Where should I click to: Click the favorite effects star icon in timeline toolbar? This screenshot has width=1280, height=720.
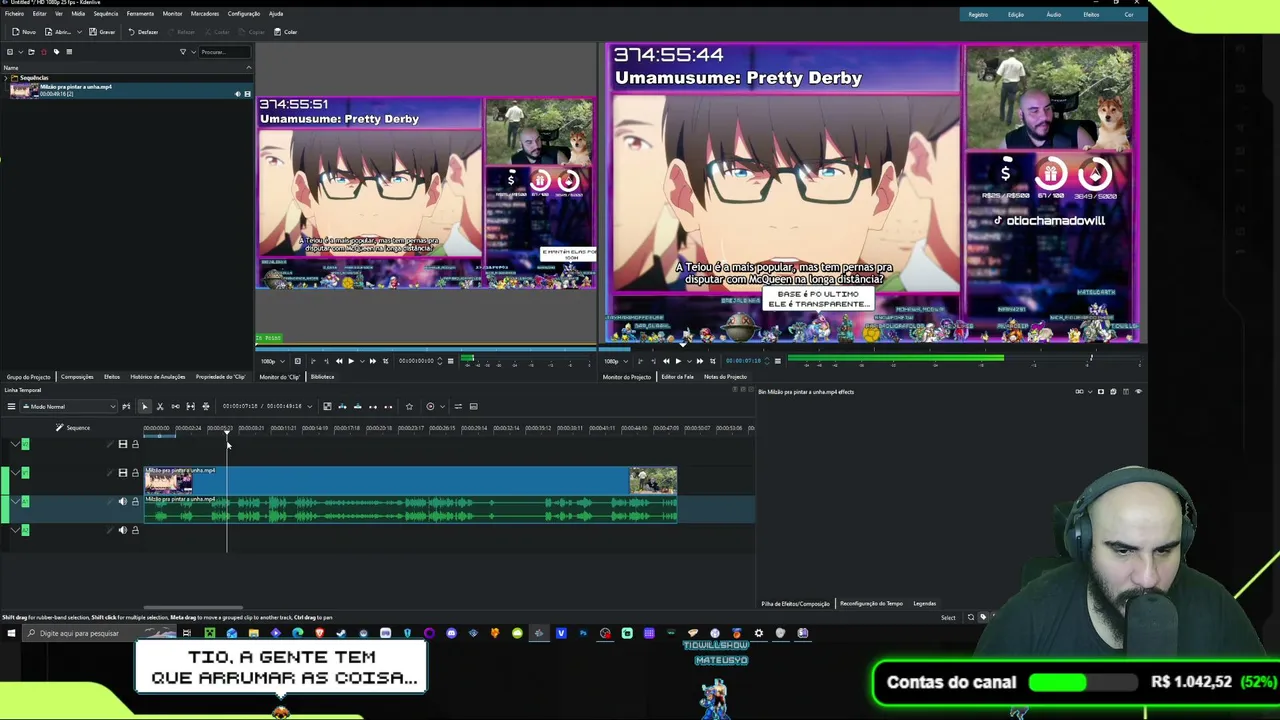click(x=409, y=407)
